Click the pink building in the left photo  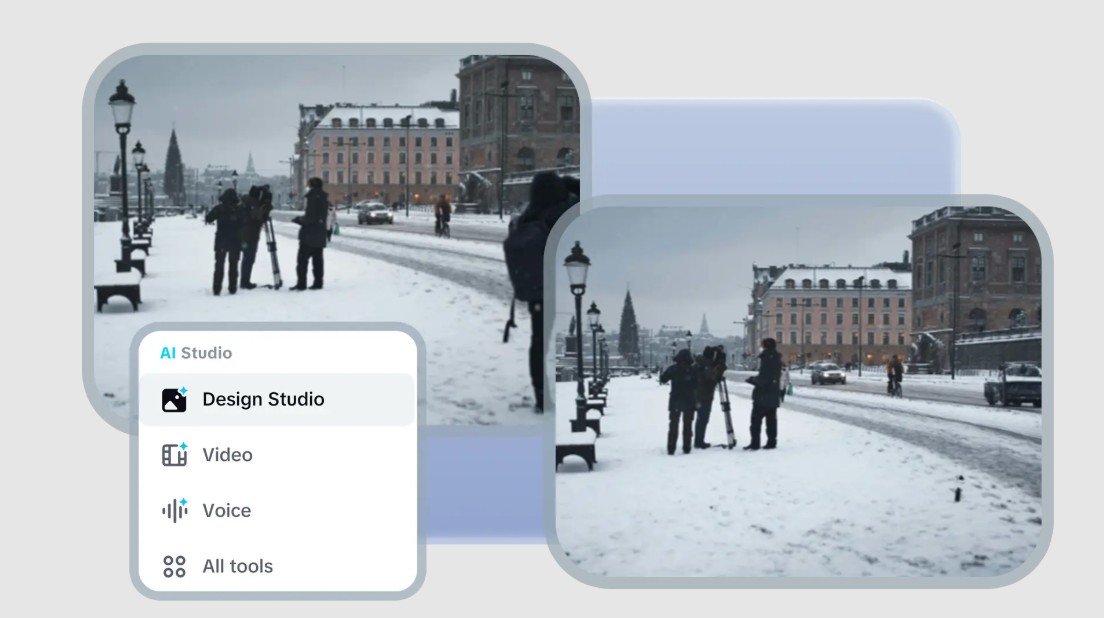point(380,155)
